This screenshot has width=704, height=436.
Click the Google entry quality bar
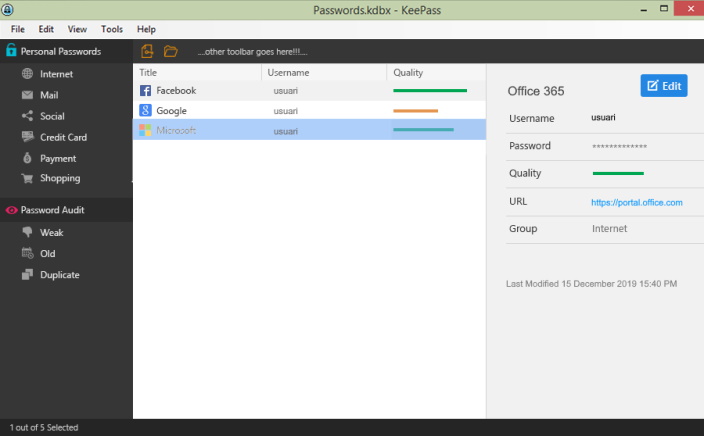click(416, 110)
